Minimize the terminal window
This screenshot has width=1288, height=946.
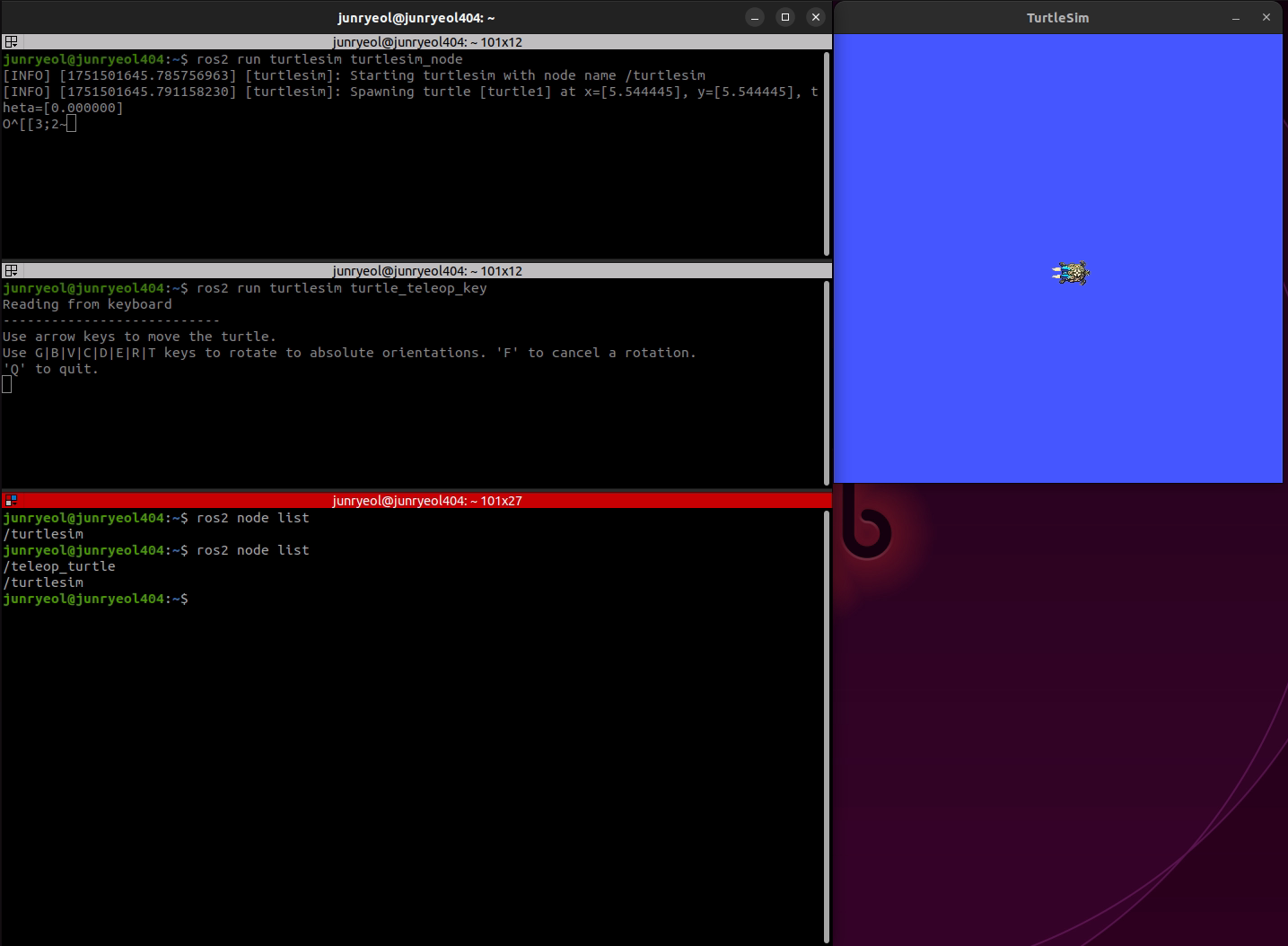[755, 17]
